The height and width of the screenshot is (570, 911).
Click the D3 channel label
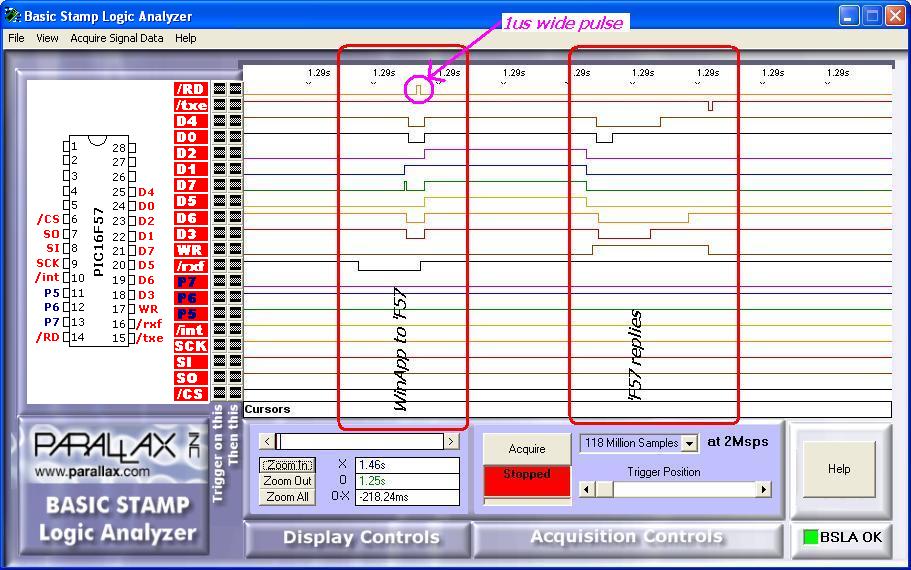click(191, 234)
